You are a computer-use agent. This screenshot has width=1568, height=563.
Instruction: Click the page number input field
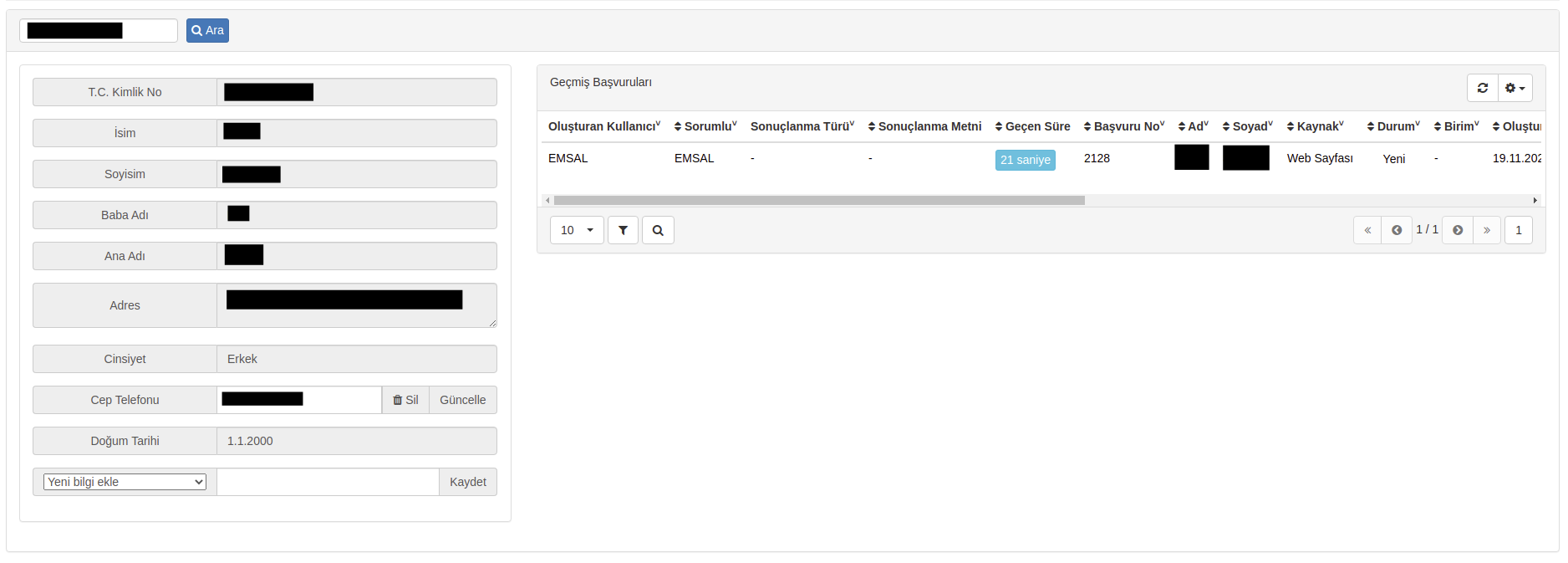[x=1519, y=230]
